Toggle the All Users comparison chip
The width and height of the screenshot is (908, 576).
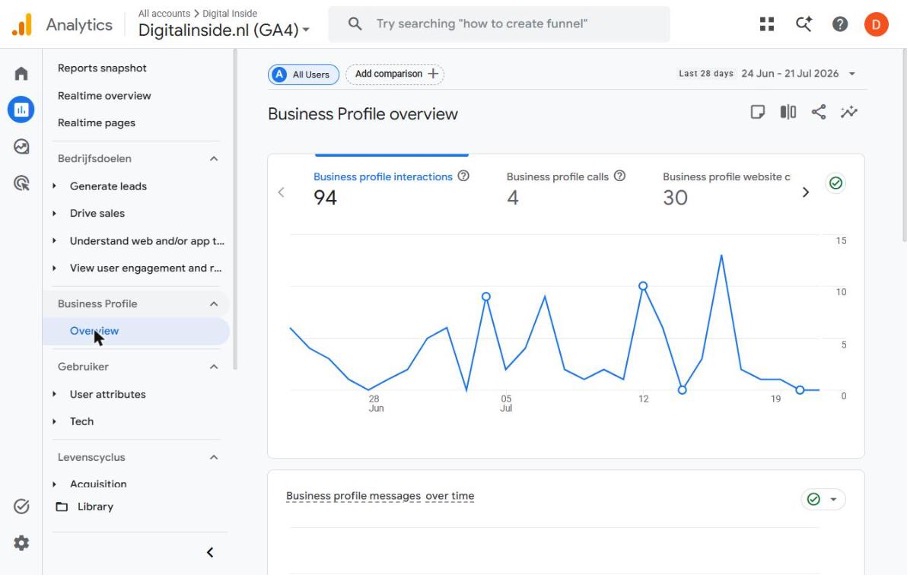pos(303,74)
